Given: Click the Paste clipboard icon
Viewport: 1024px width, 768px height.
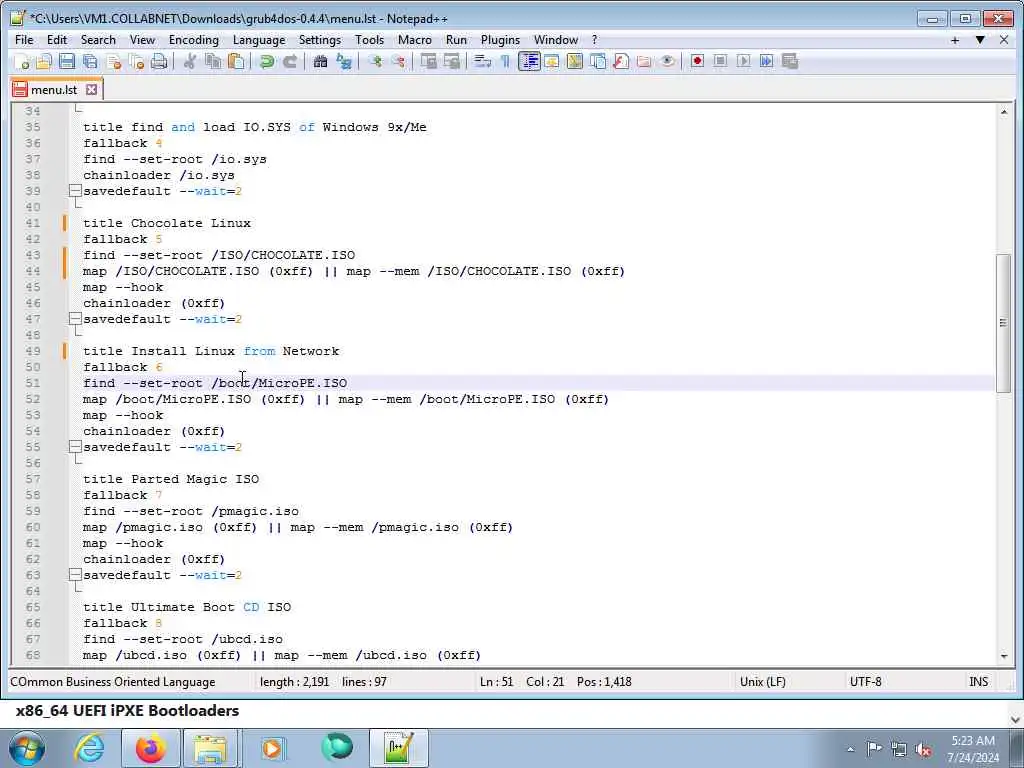Looking at the screenshot, I should pyautogui.click(x=236, y=61).
